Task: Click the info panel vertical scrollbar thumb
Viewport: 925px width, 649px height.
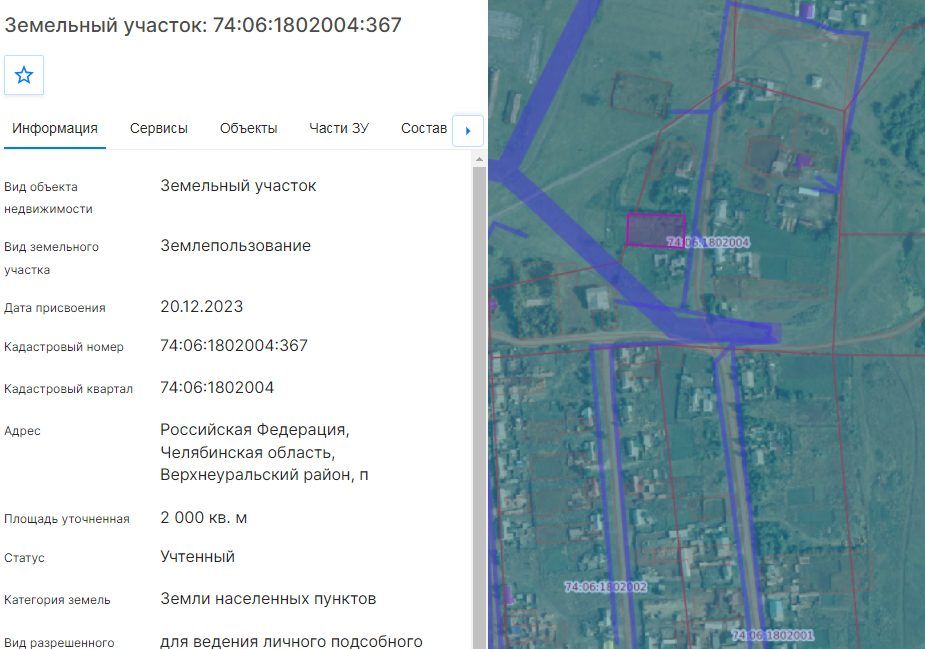Action: [479, 407]
